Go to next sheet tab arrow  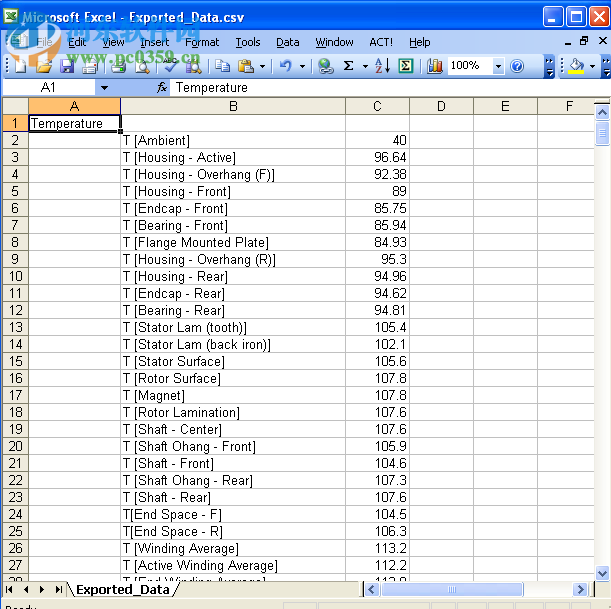[42, 590]
